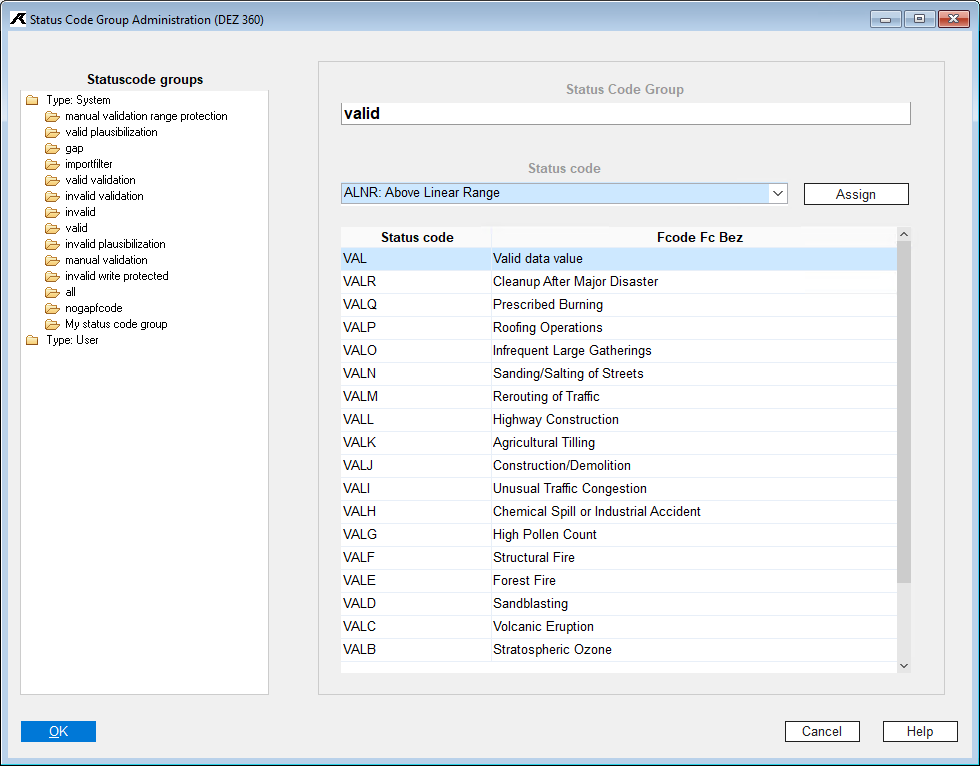Click the OK button
Viewport: 980px width, 766px height.
point(58,731)
